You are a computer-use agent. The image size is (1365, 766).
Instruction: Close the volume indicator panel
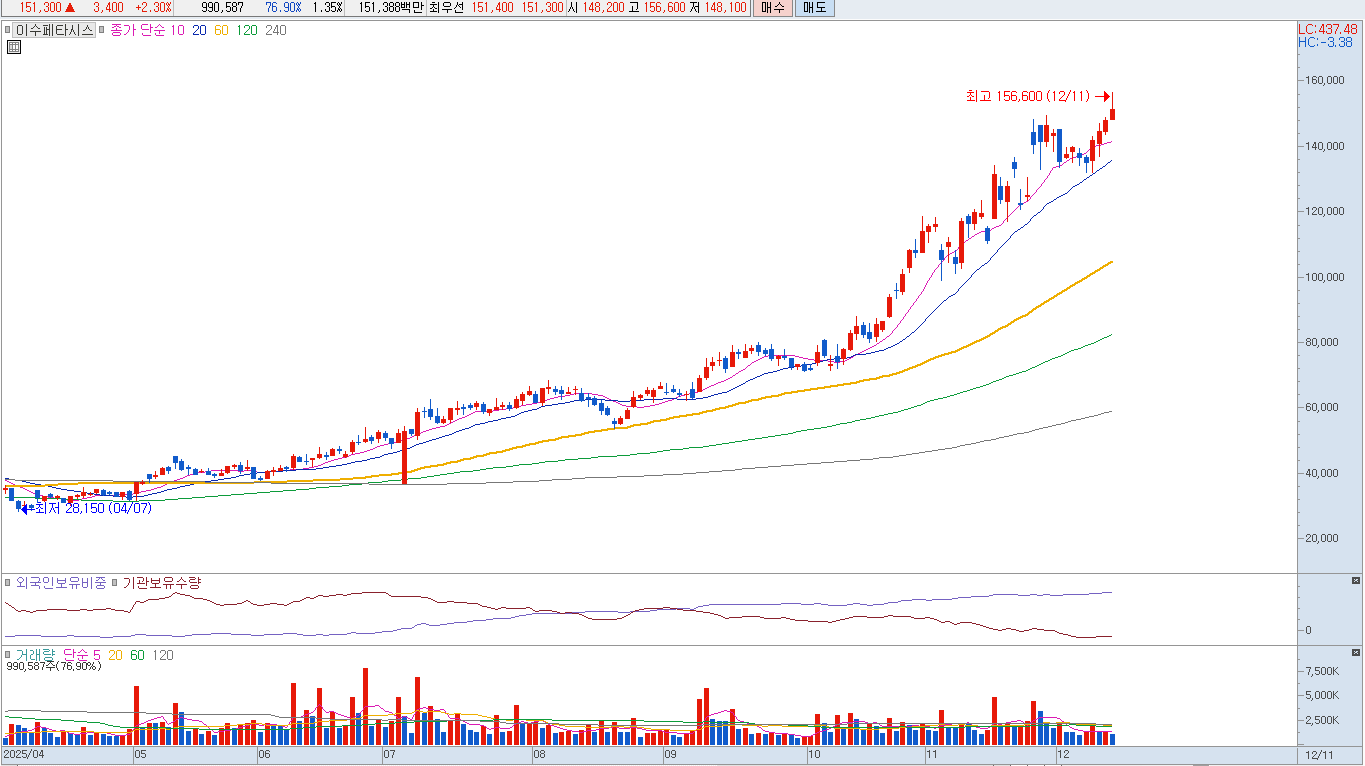pyautogui.click(x=1355, y=653)
